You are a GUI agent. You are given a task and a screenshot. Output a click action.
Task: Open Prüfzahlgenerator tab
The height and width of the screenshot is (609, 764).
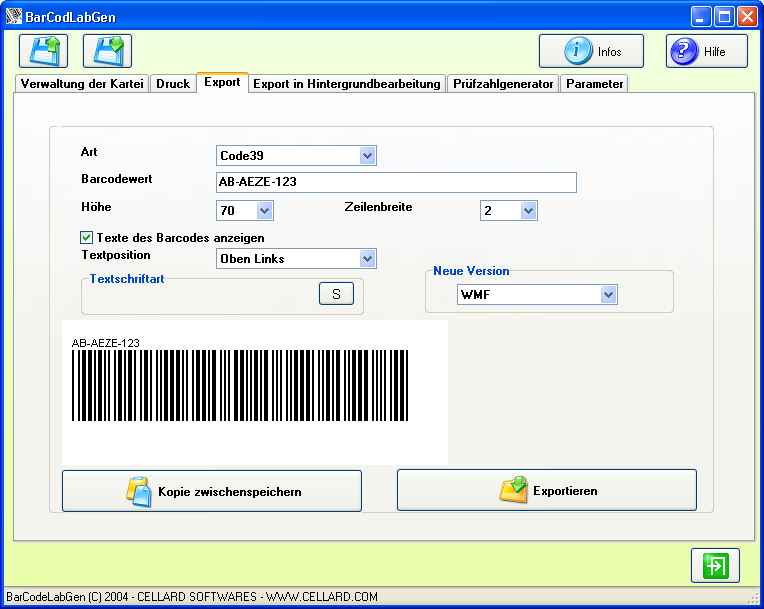(503, 84)
